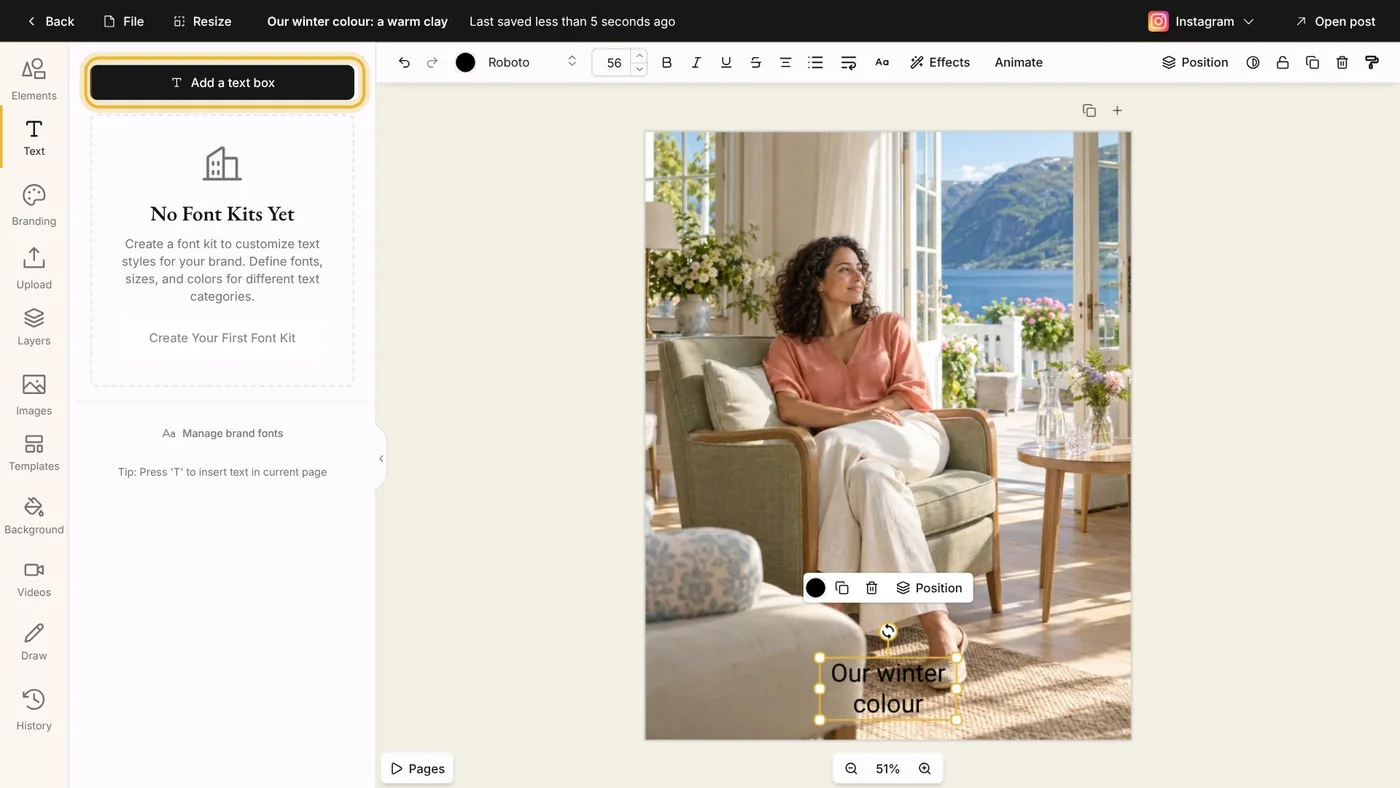
Task: Click the copy style paint roller icon
Action: (1372, 62)
